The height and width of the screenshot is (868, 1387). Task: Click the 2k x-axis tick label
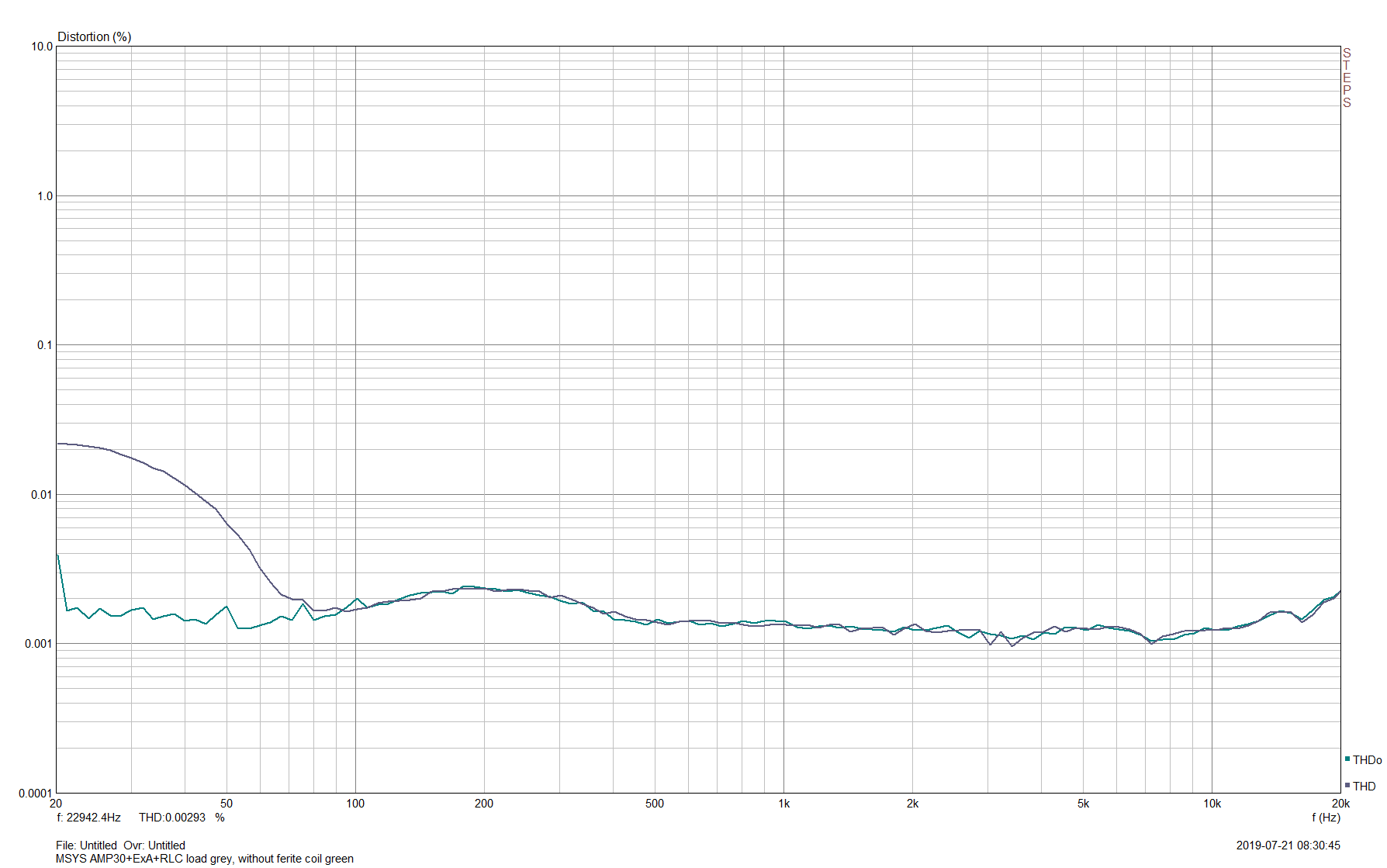point(913,804)
